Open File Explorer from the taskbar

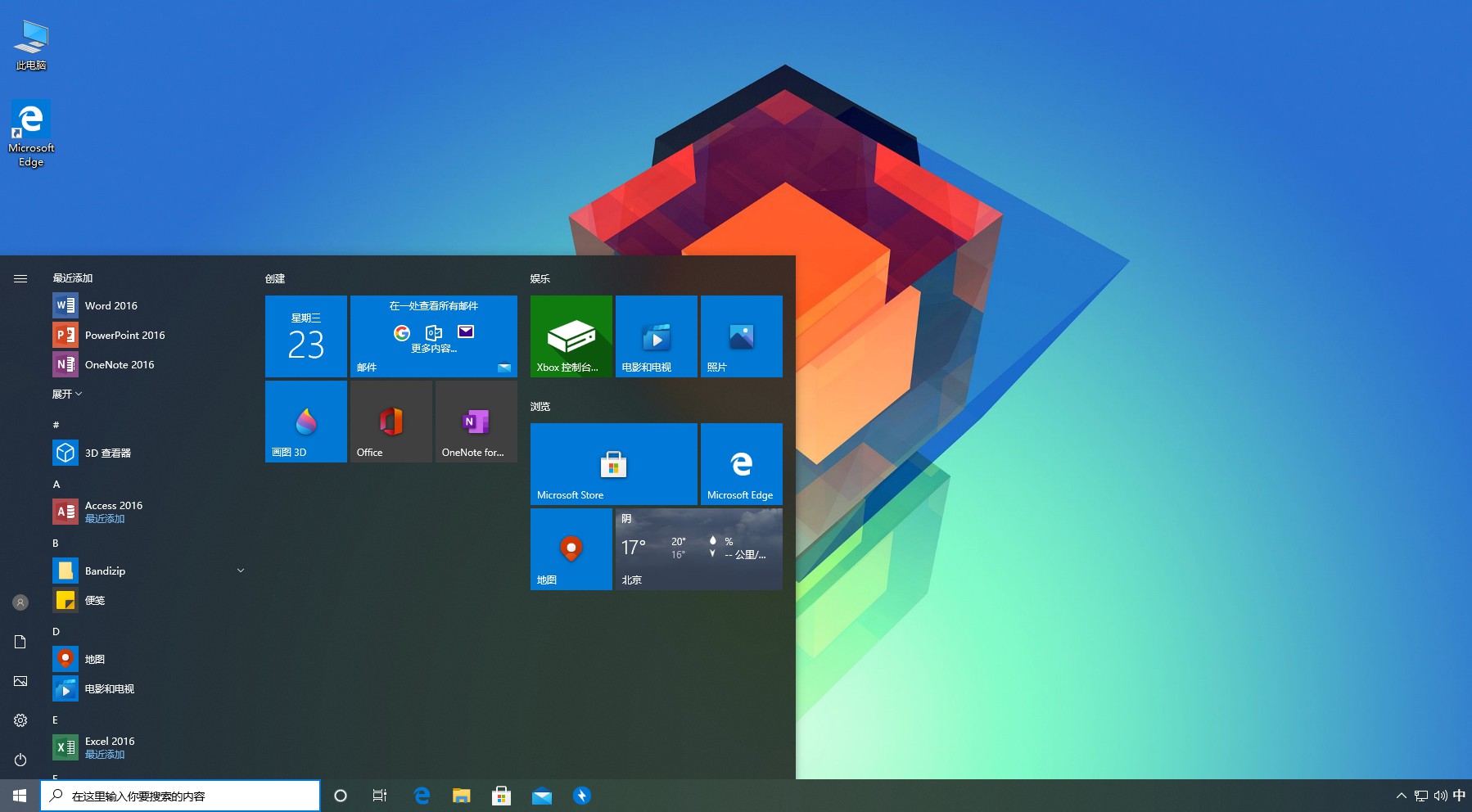point(462,796)
